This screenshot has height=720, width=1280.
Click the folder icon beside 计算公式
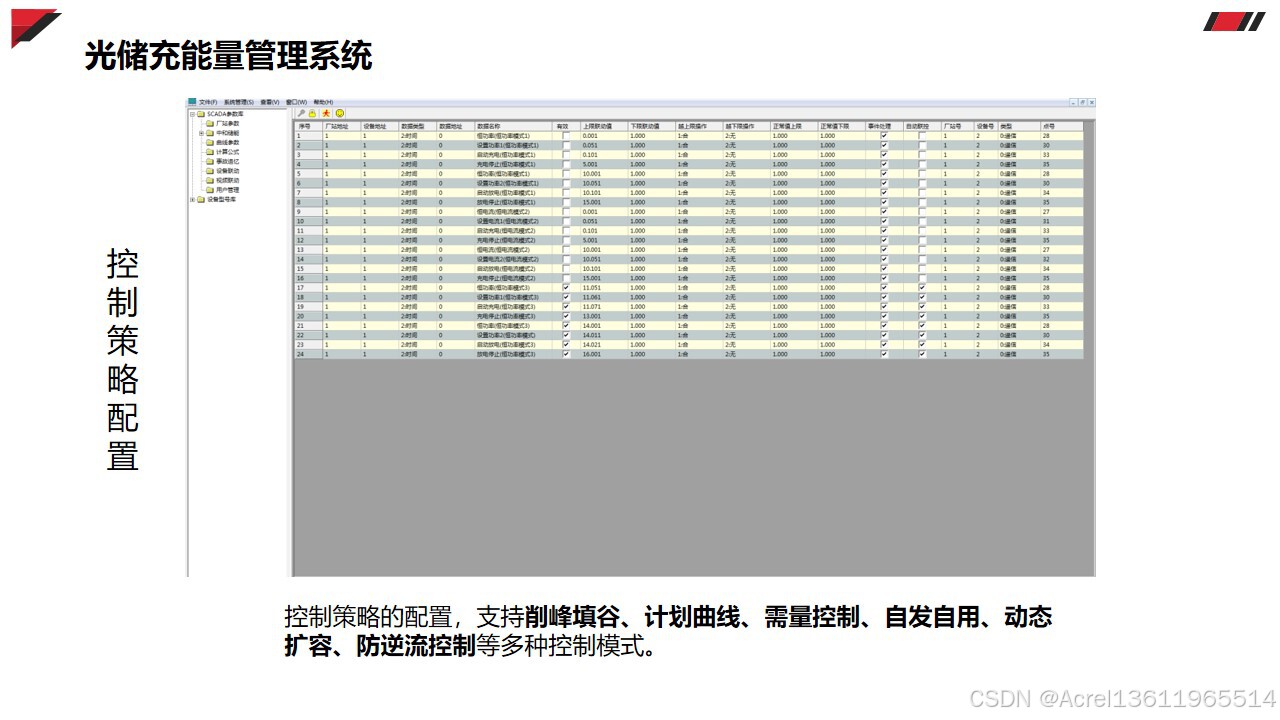pyautogui.click(x=209, y=152)
